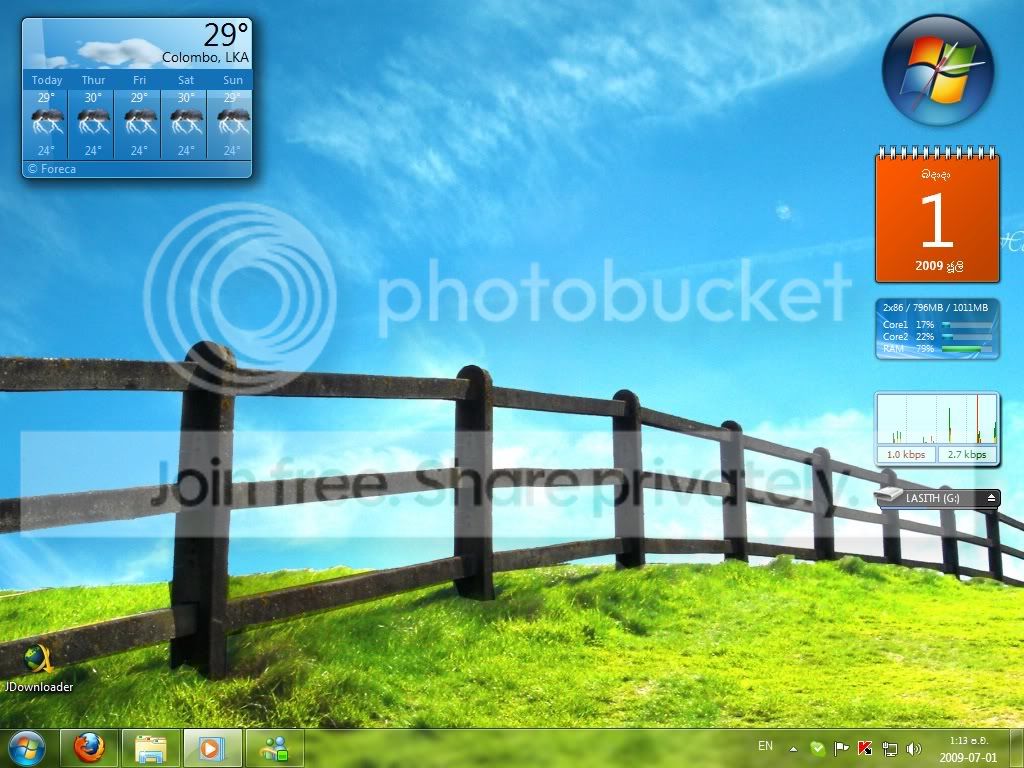Eject the LASITH (G:) drive

pyautogui.click(x=991, y=498)
